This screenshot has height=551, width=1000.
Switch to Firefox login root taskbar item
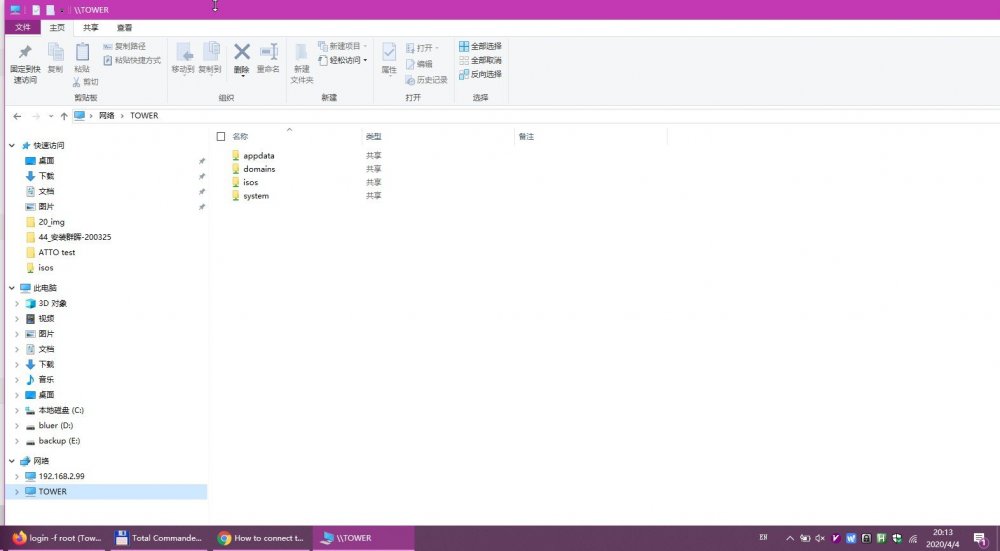tap(56, 538)
